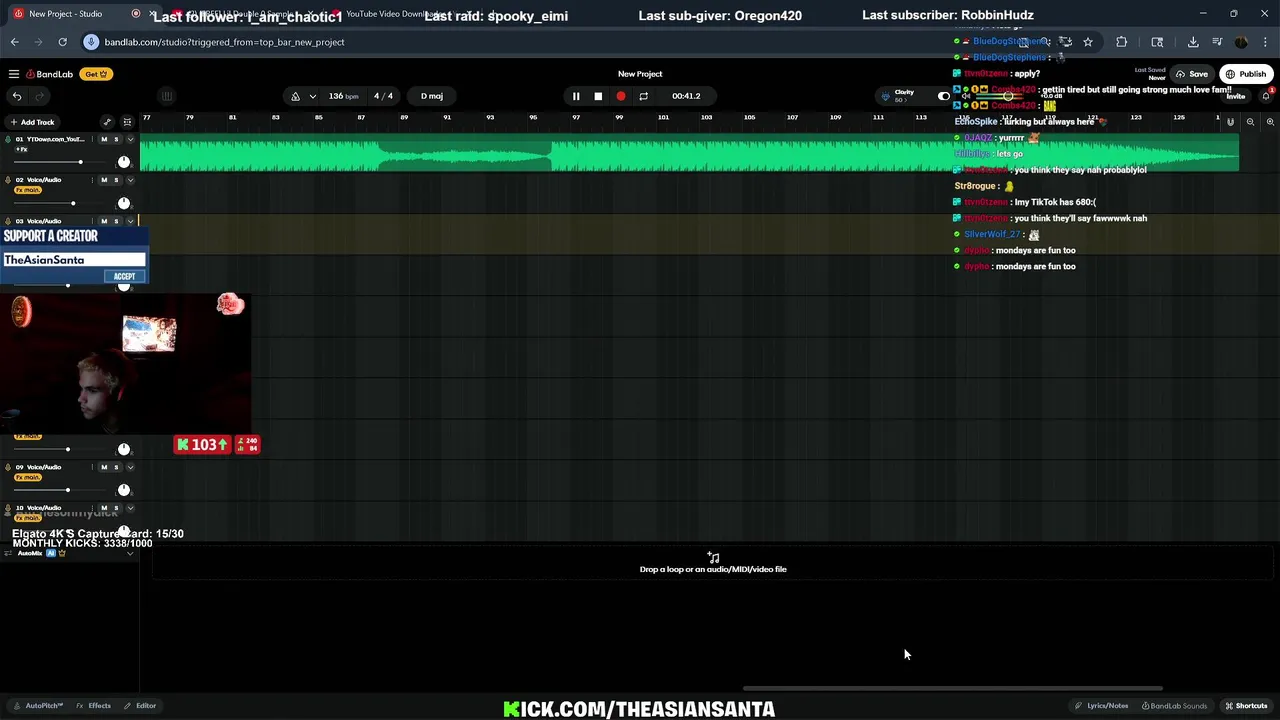
Task: Open the AutoPitch tab
Action: pos(39,706)
